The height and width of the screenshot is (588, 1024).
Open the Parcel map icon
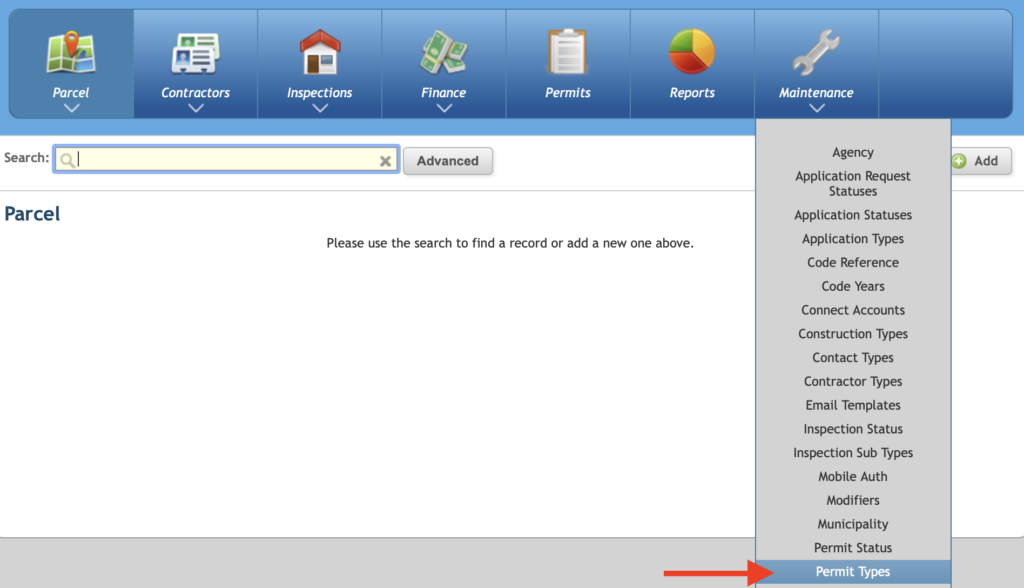[x=71, y=52]
